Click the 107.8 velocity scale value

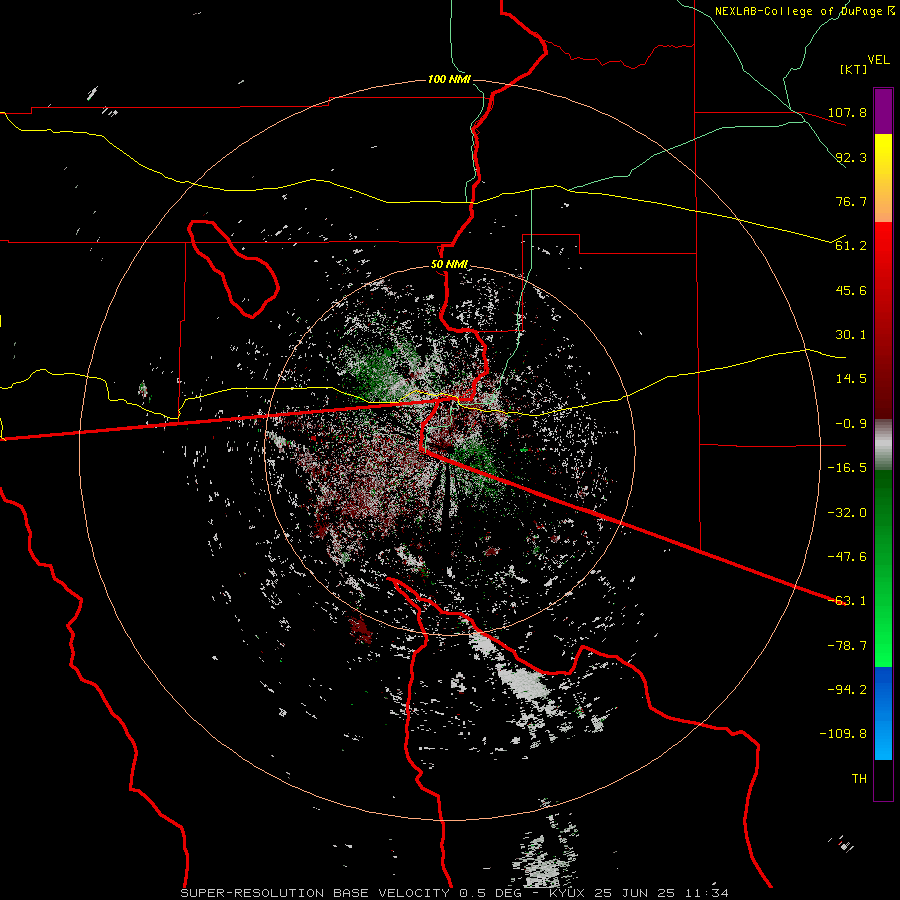coord(847,112)
